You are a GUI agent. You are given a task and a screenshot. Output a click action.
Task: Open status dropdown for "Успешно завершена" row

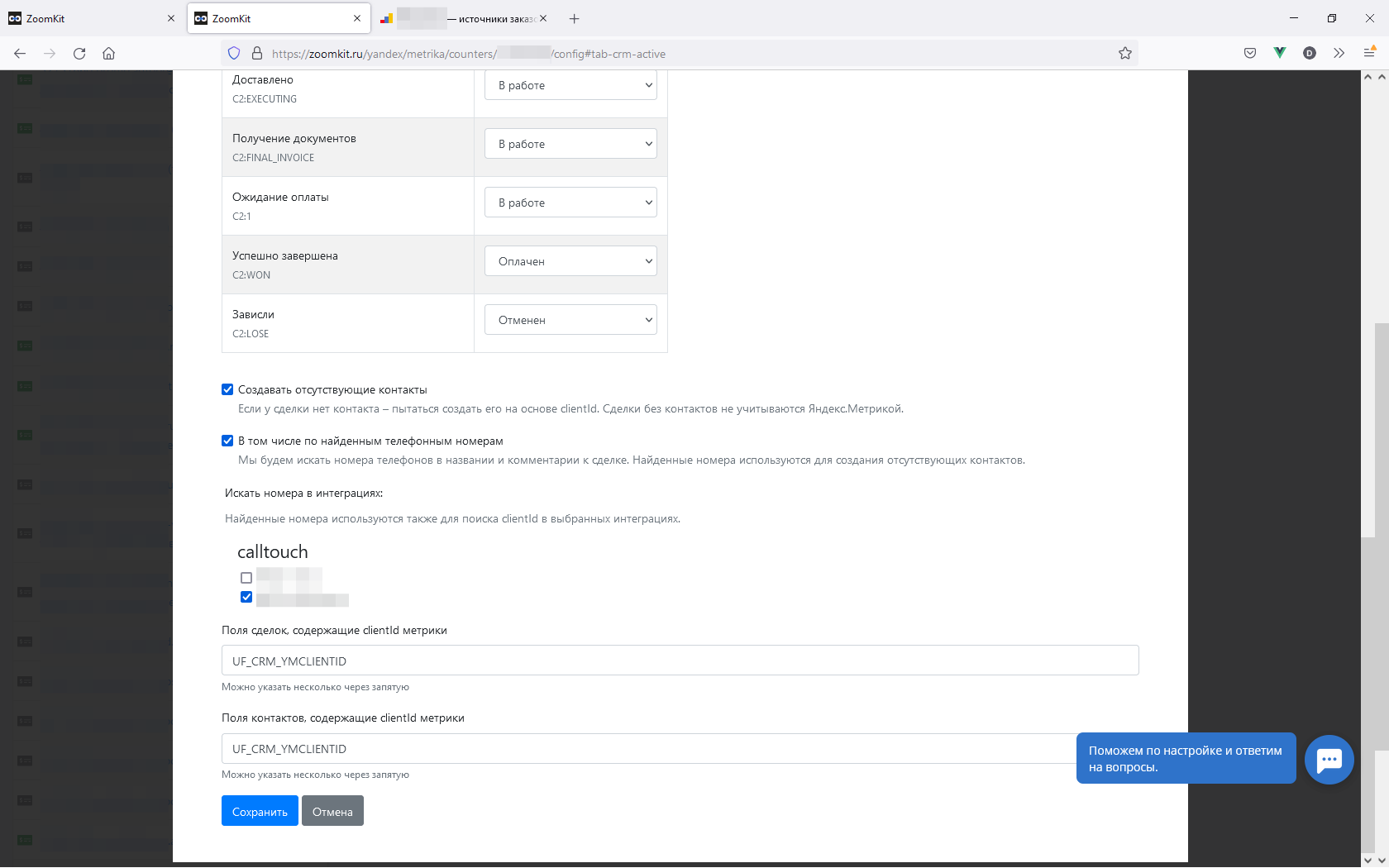pyautogui.click(x=570, y=261)
